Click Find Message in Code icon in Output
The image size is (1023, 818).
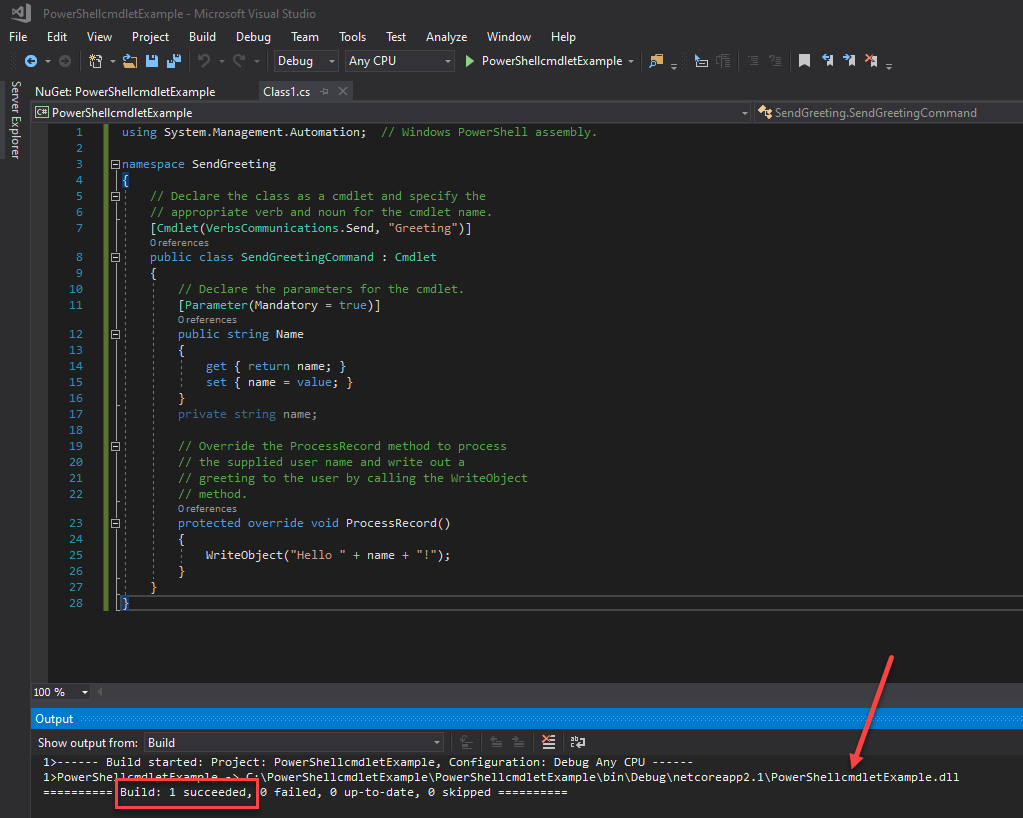coord(466,742)
